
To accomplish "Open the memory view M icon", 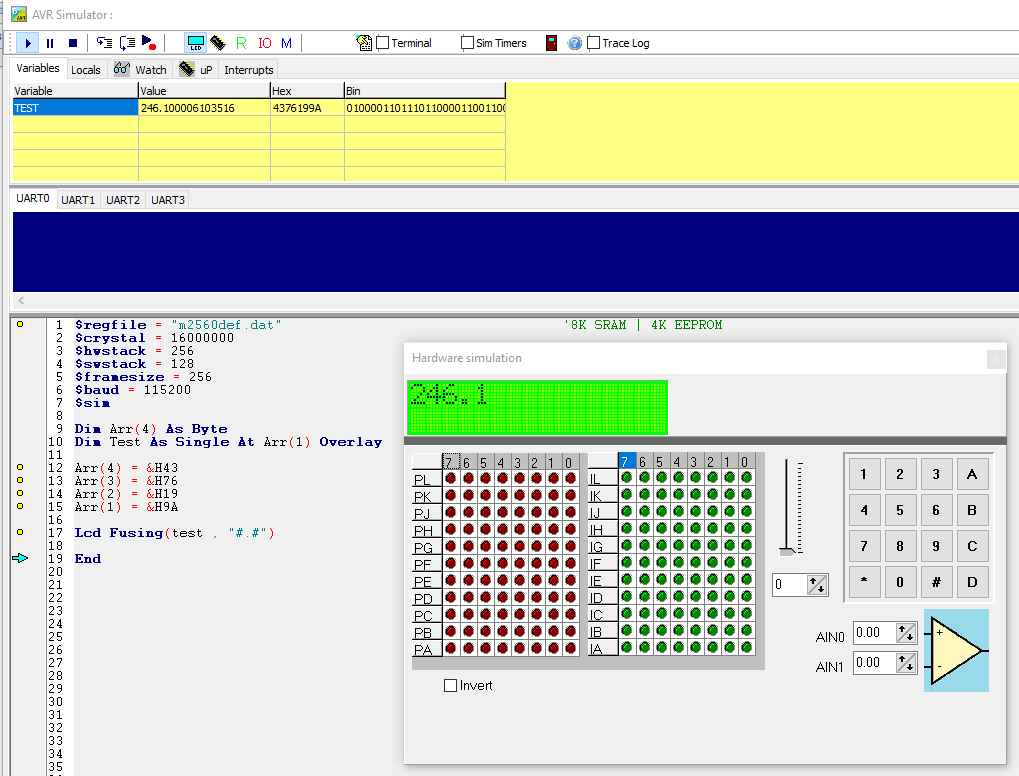I will 287,43.
